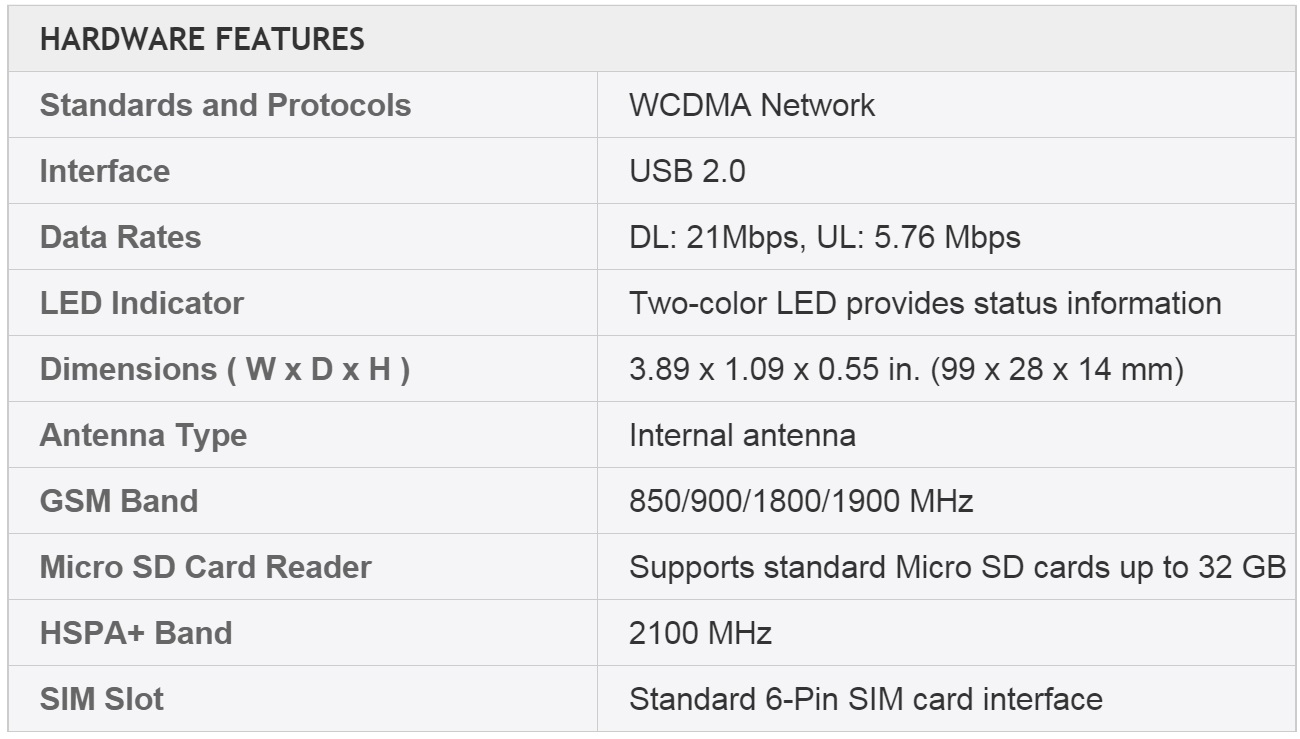This screenshot has width=1300, height=739.
Task: Select the Dimensions ( W x D x H ) label
Action: pos(224,369)
